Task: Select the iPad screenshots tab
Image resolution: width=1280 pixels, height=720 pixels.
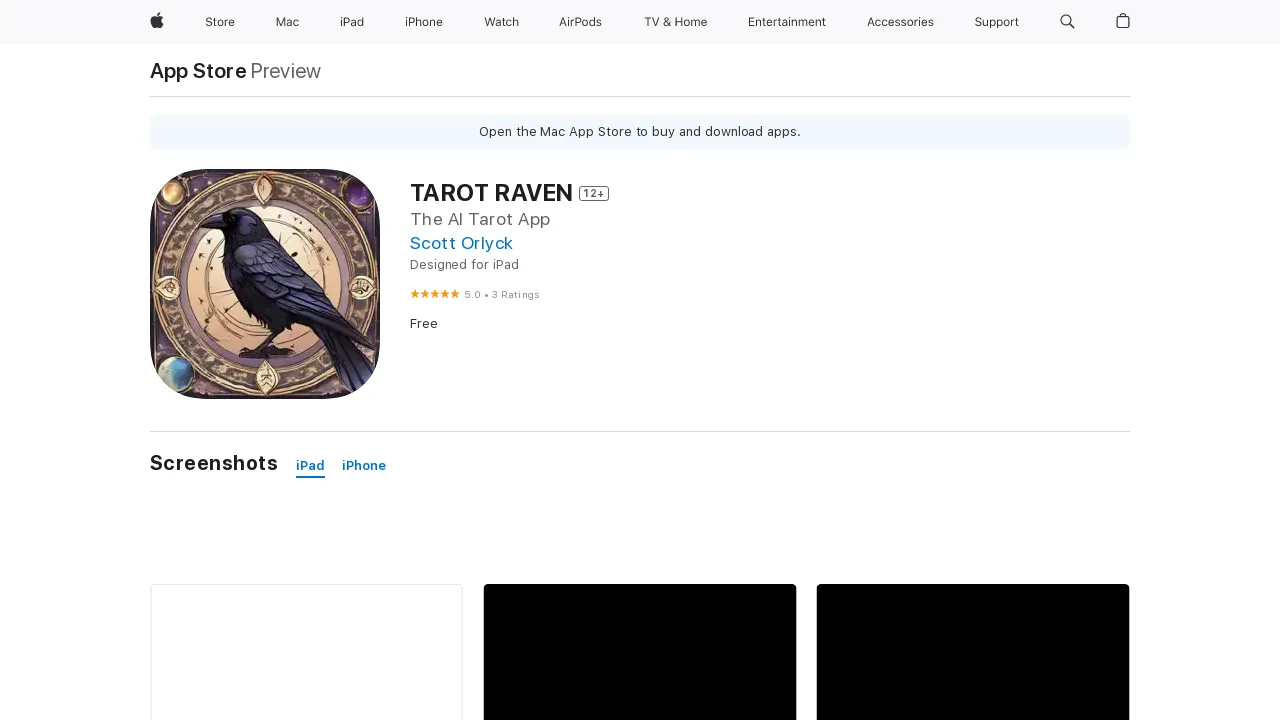Action: (x=310, y=466)
